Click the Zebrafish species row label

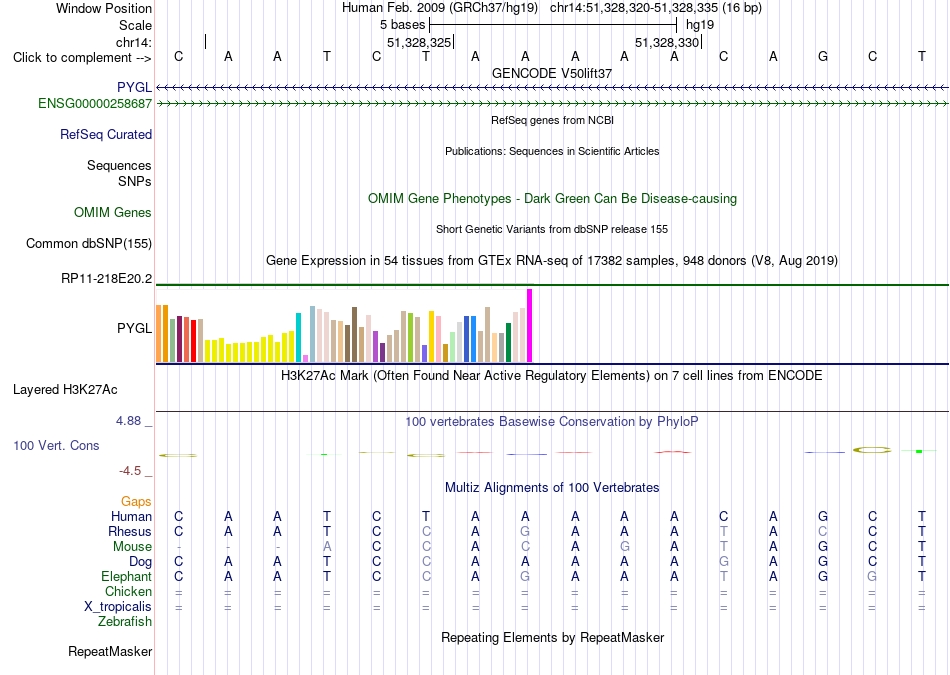[125, 621]
